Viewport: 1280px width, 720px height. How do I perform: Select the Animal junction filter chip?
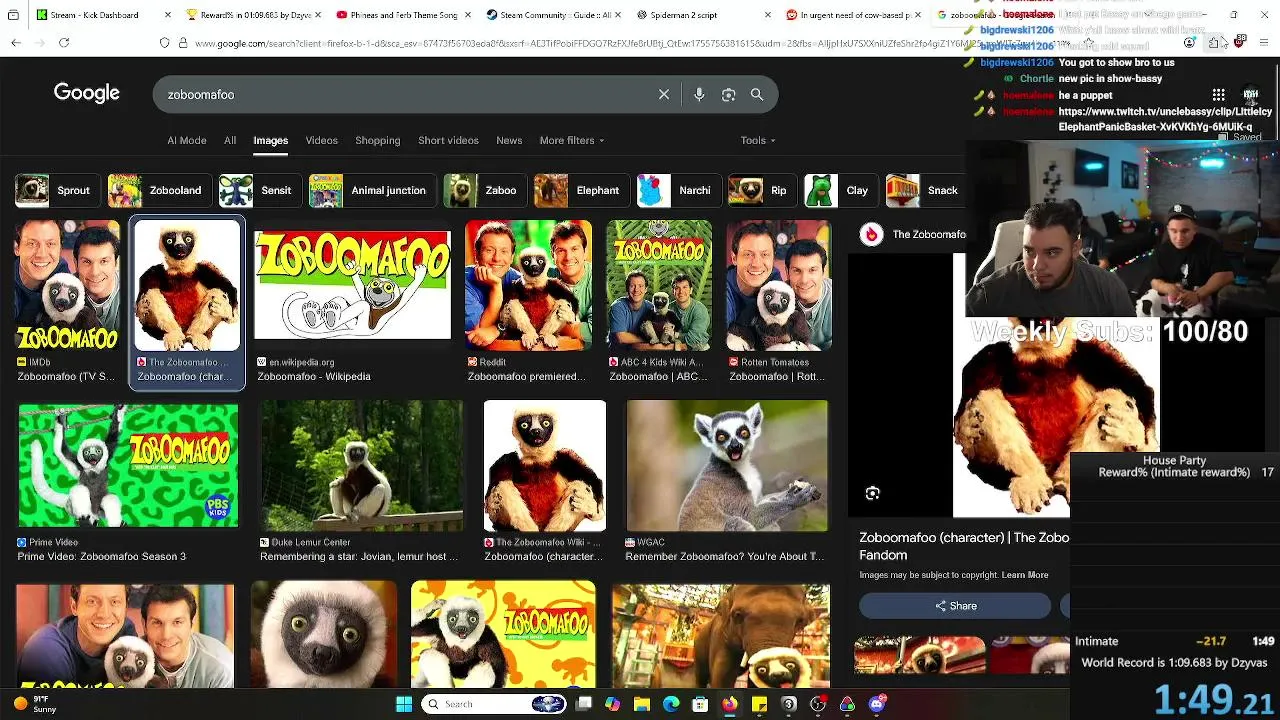click(x=372, y=190)
